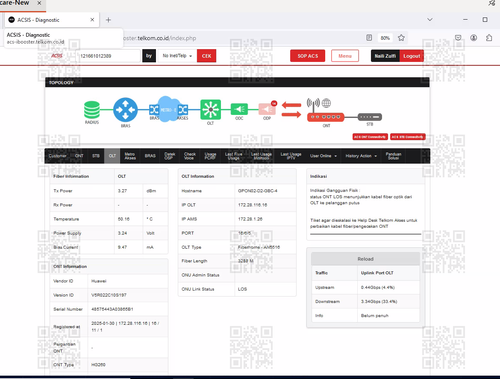Viewport: 500px width, 379px height.
Task: Switch to the Customer tab
Action: point(57,156)
